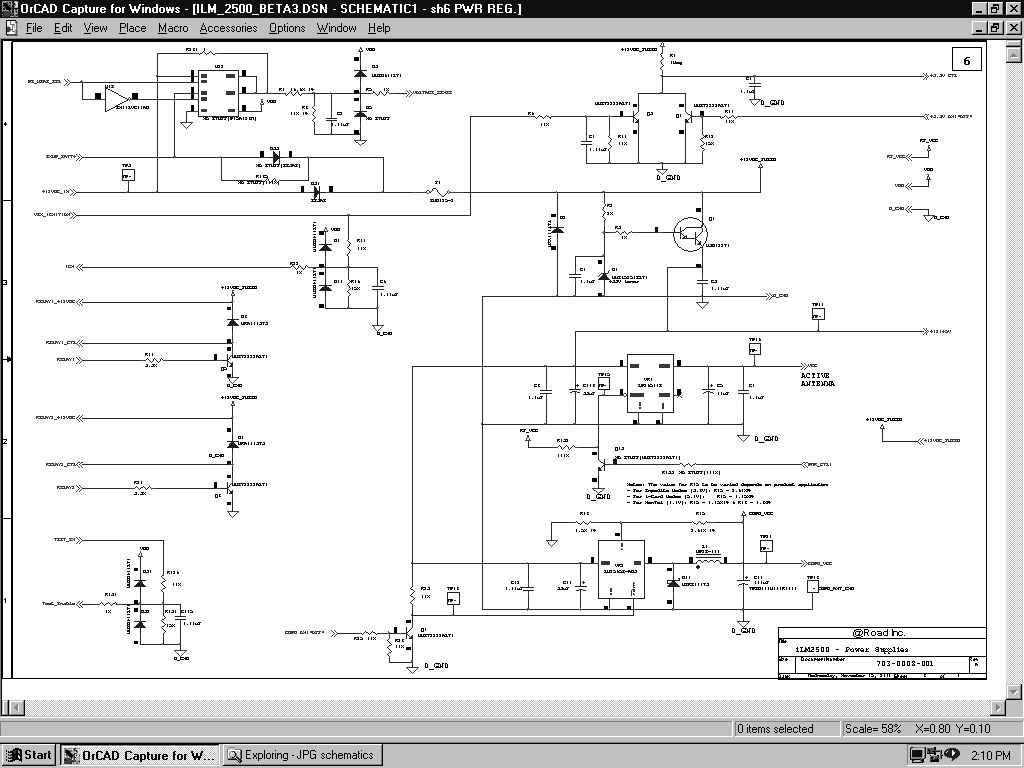
Task: Click the right arrow of horizontal scrollbar
Action: 997,708
